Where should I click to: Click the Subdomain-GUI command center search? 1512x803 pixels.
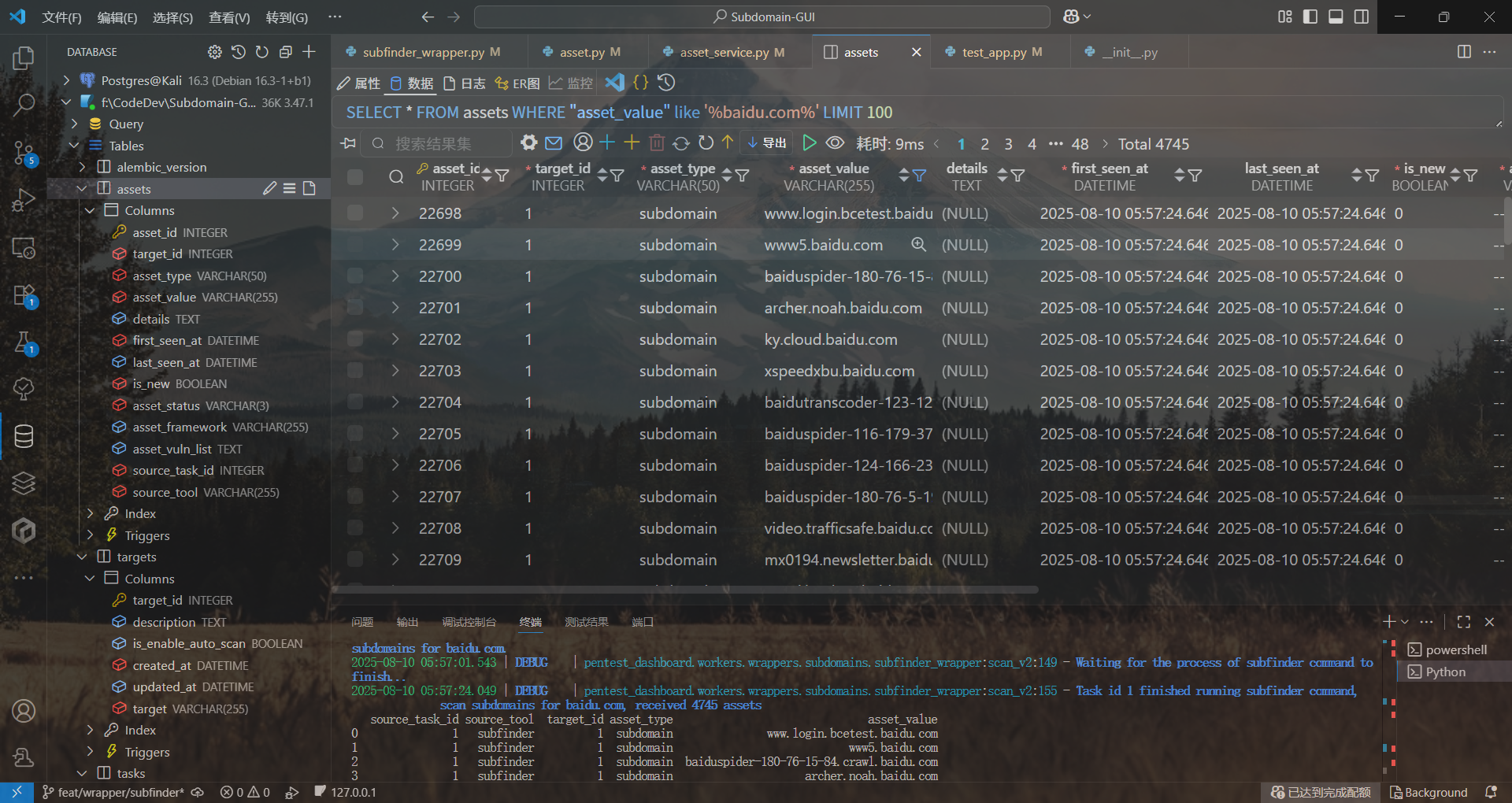point(762,17)
